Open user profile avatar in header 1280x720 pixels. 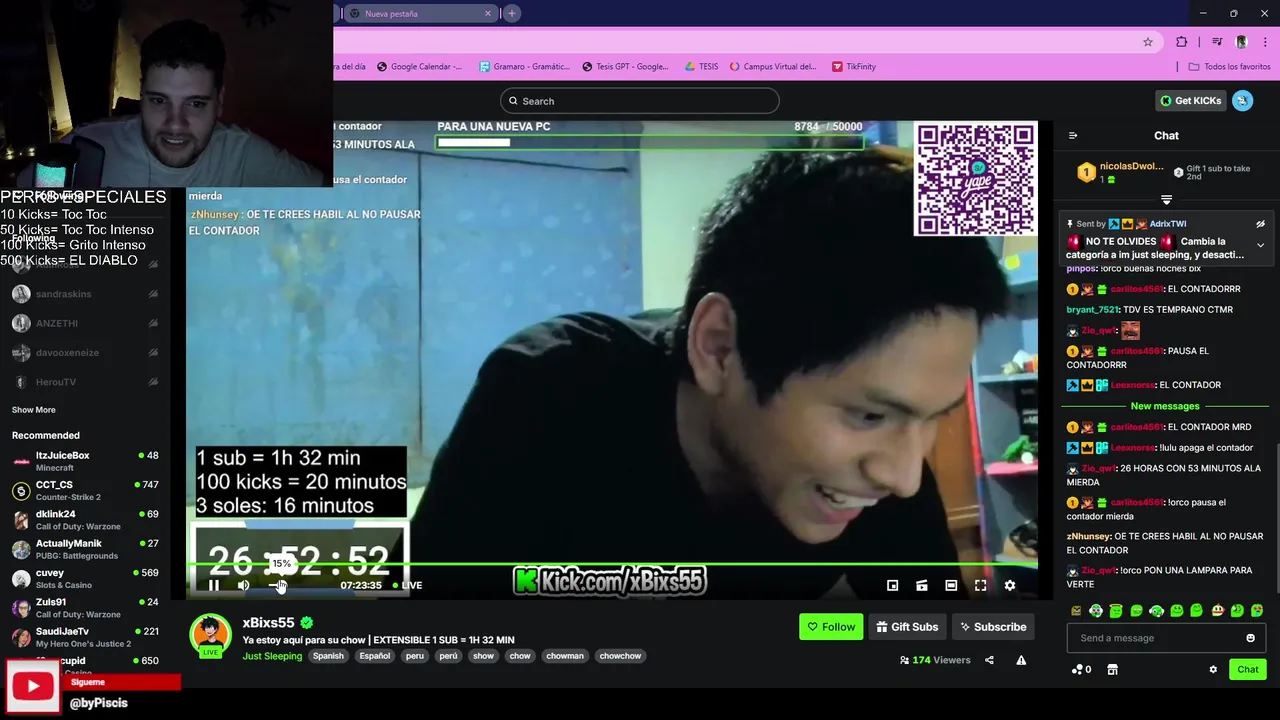tap(1242, 101)
